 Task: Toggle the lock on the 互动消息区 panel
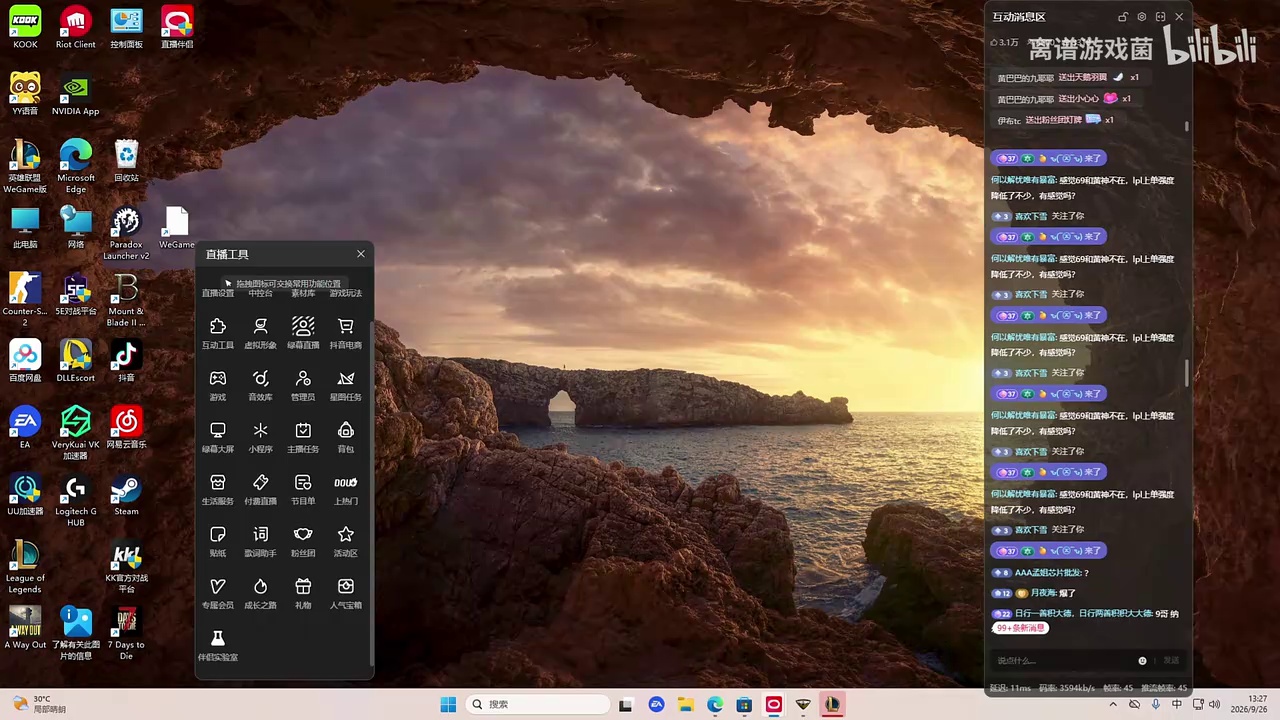1123,17
